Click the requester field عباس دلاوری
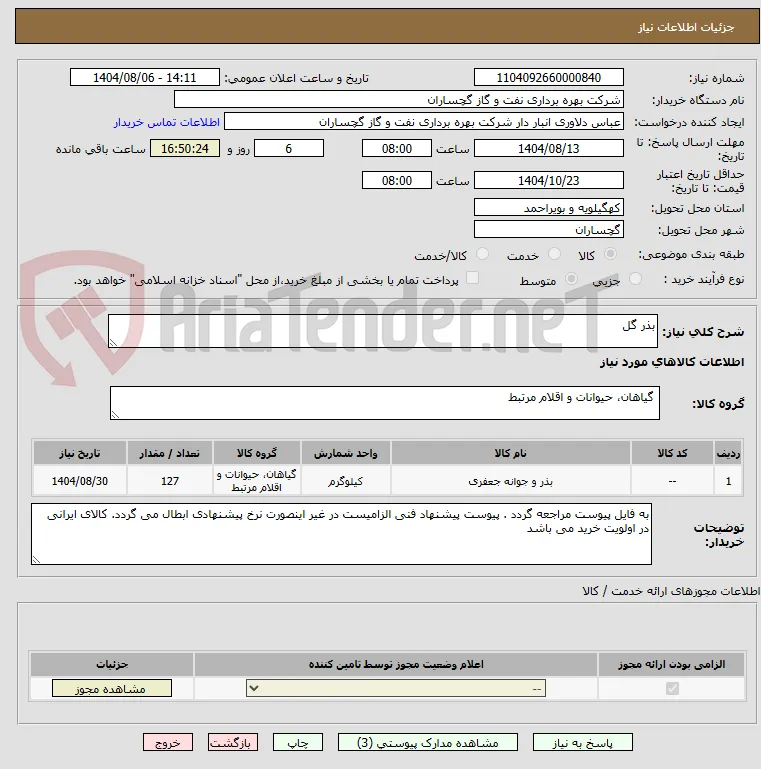This screenshot has width=761, height=769. [424, 122]
